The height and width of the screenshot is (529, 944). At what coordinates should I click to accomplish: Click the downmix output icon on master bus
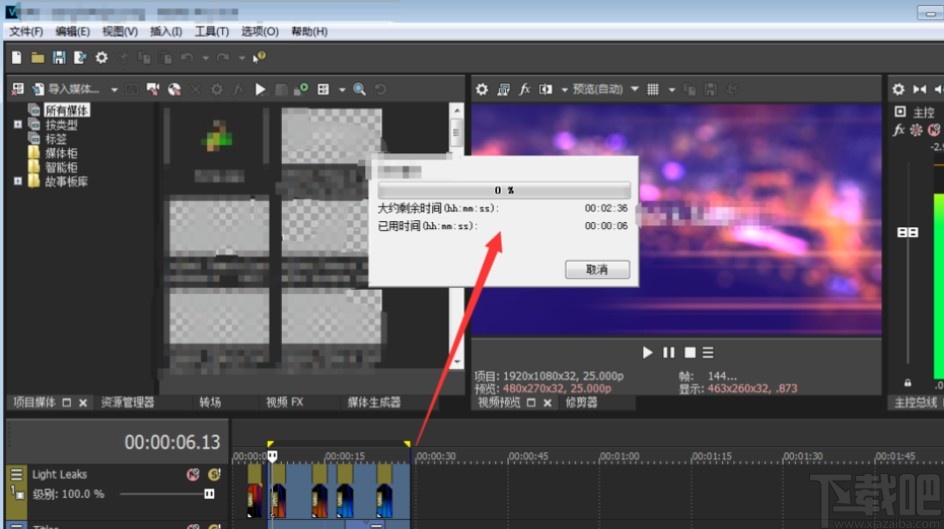919,89
